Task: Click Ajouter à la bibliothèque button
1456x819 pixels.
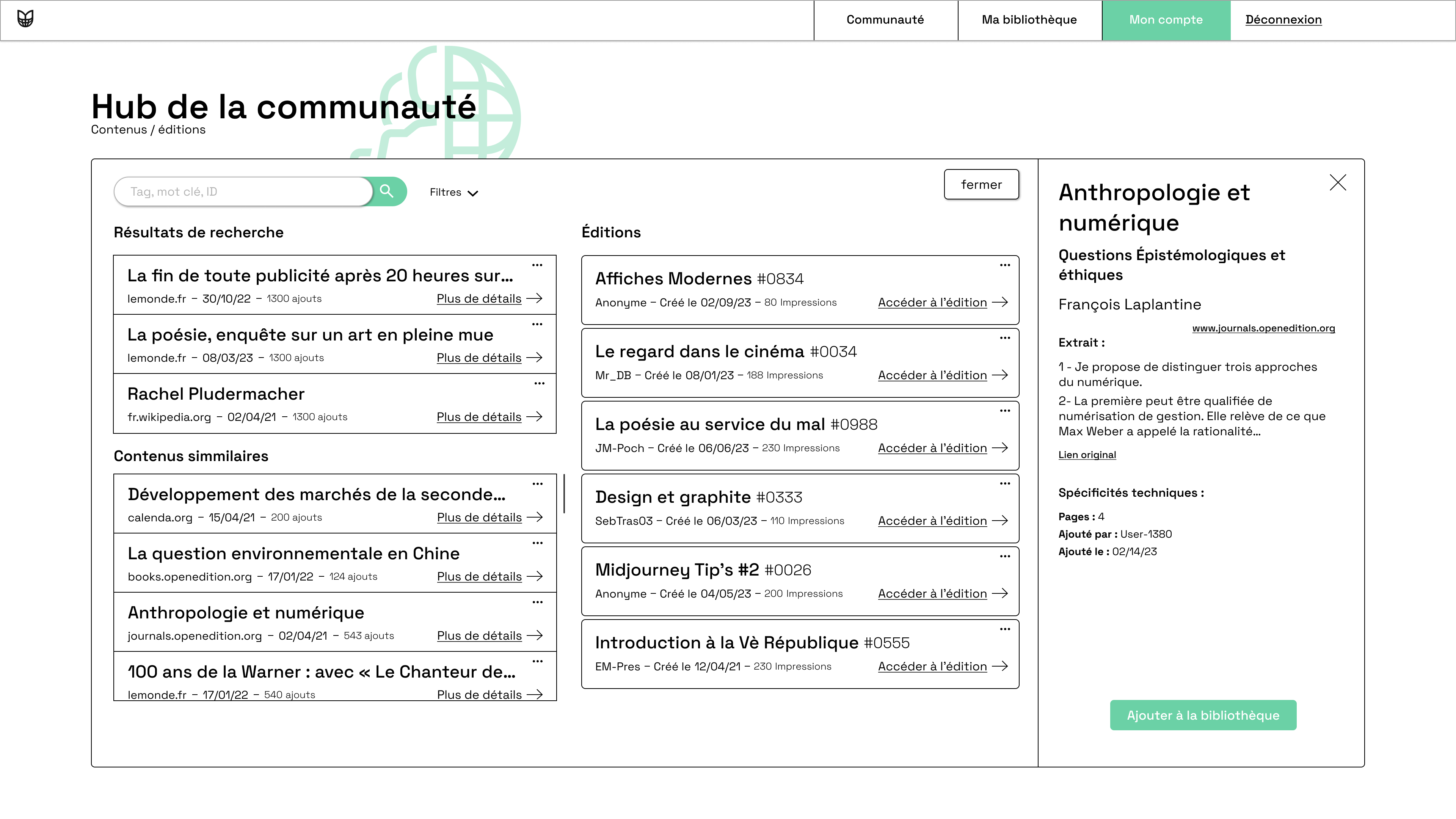Action: point(1203,715)
